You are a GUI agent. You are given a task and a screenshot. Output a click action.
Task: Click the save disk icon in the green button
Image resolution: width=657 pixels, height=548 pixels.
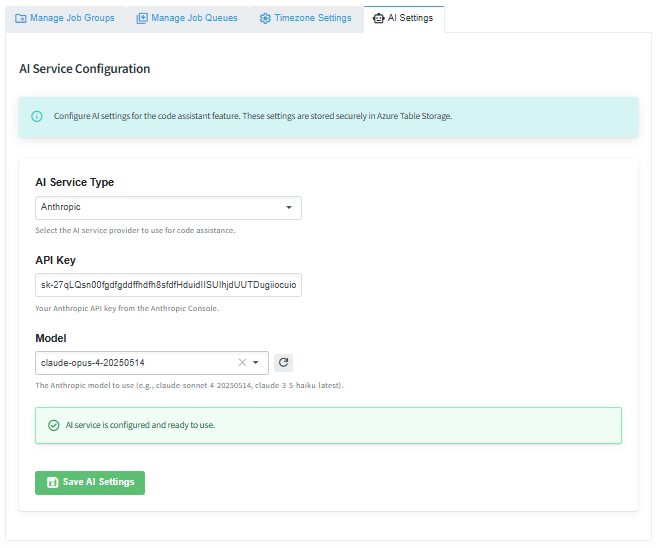52,482
